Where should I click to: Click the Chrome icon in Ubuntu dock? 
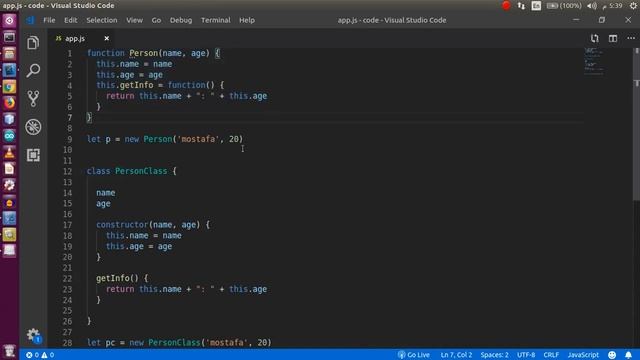pyautogui.click(x=9, y=87)
